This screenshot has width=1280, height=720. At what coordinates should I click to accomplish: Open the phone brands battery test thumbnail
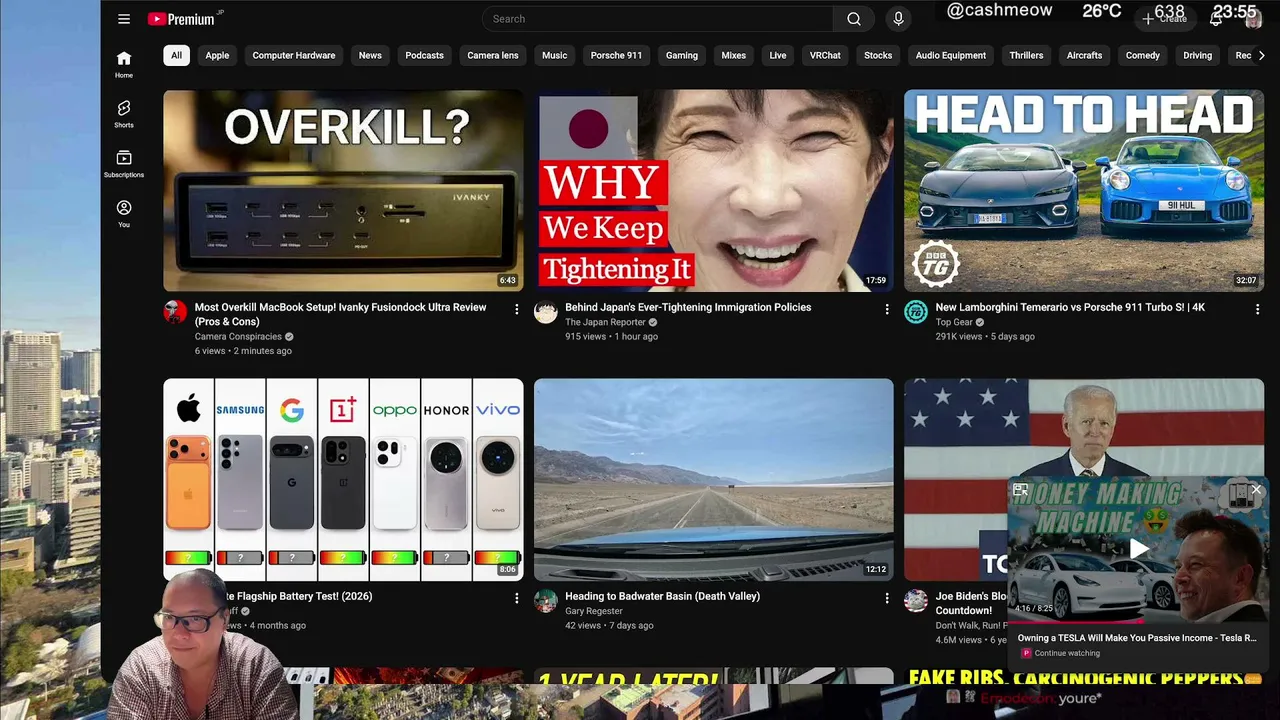[x=343, y=479]
